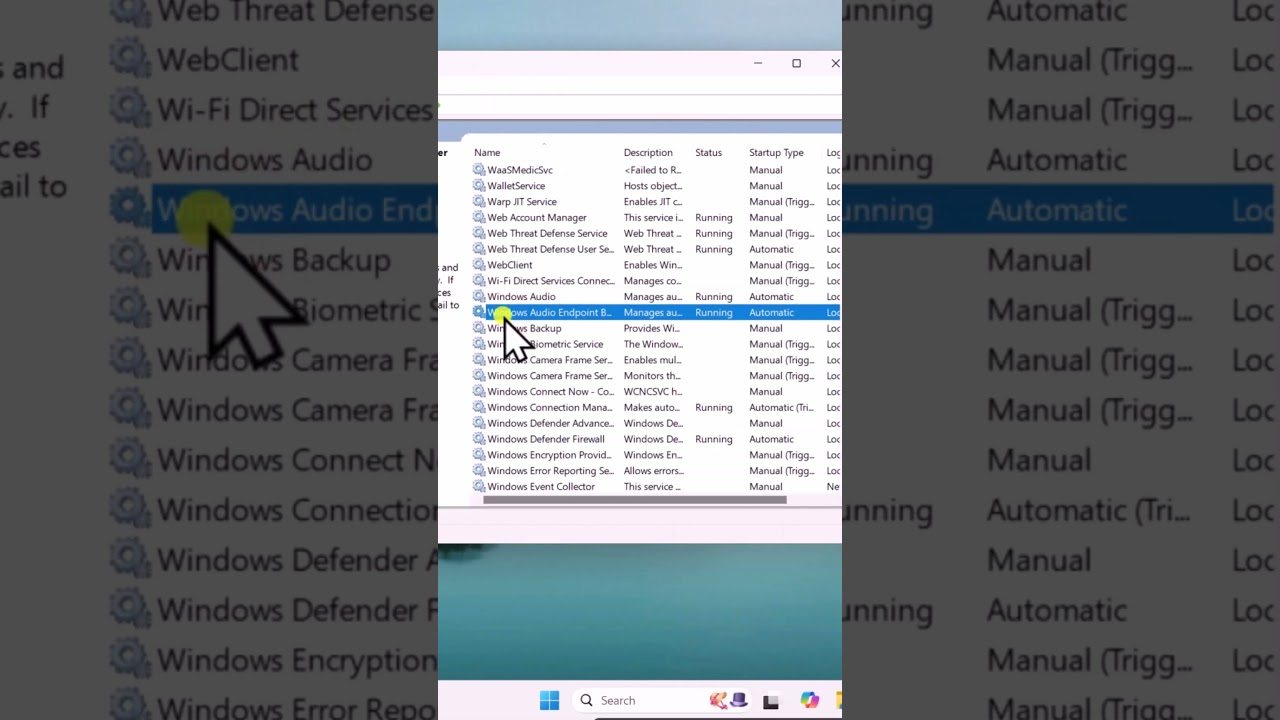Click Running status of Windows Defender Firewall
The image size is (1280, 720).
pyautogui.click(x=713, y=439)
